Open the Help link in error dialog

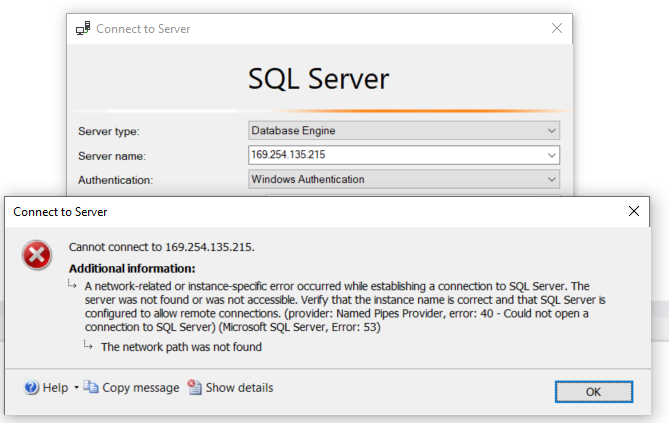[x=55, y=388]
